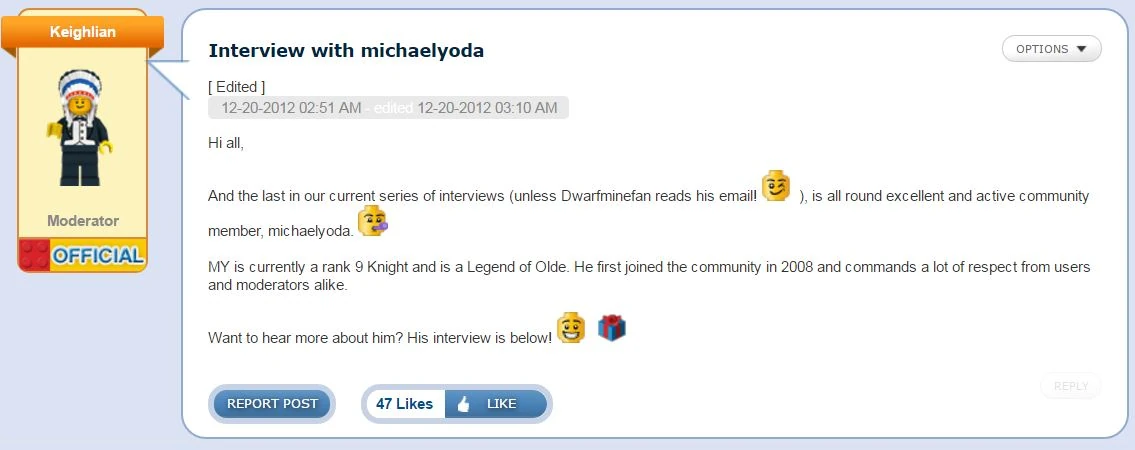1135x450 pixels.
Task: Click the Report Post button
Action: (272, 404)
